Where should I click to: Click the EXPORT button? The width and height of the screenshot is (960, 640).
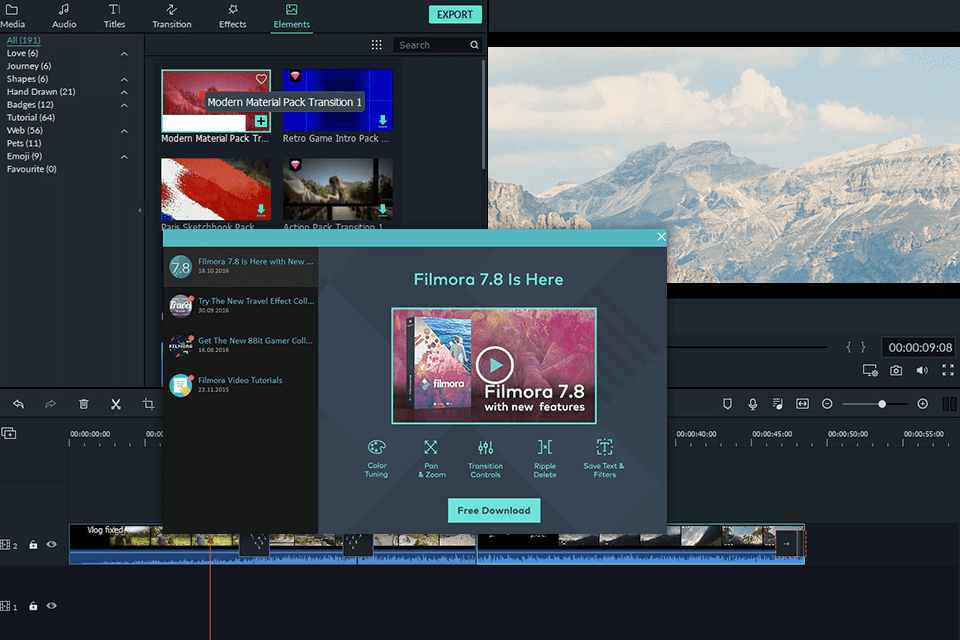[455, 14]
